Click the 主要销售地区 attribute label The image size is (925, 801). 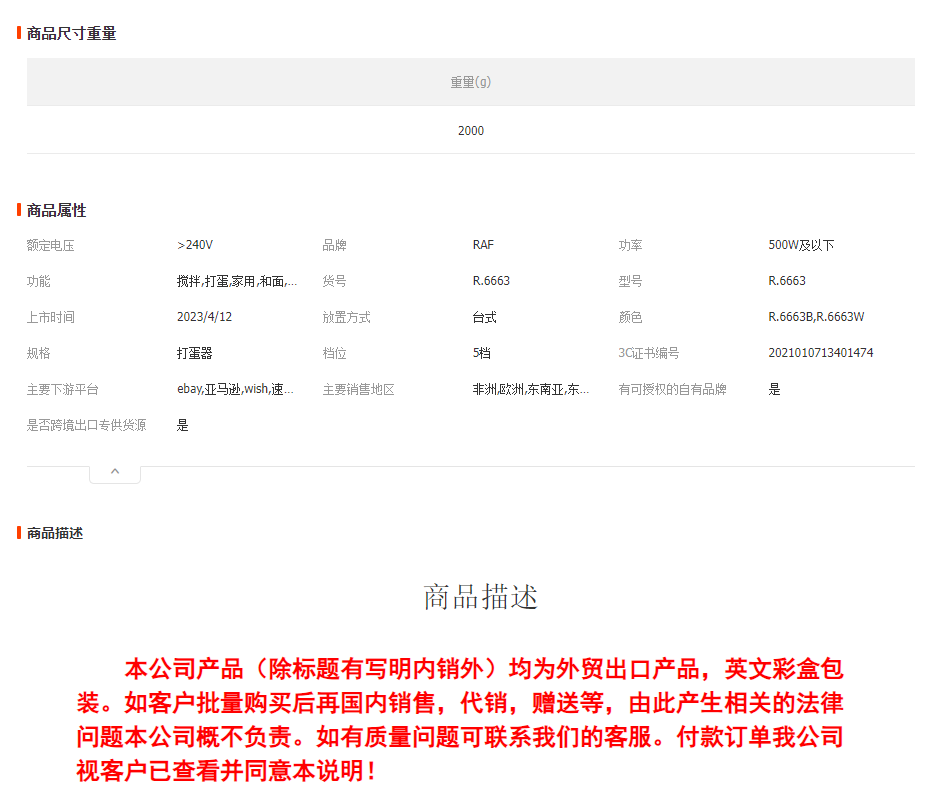(358, 389)
